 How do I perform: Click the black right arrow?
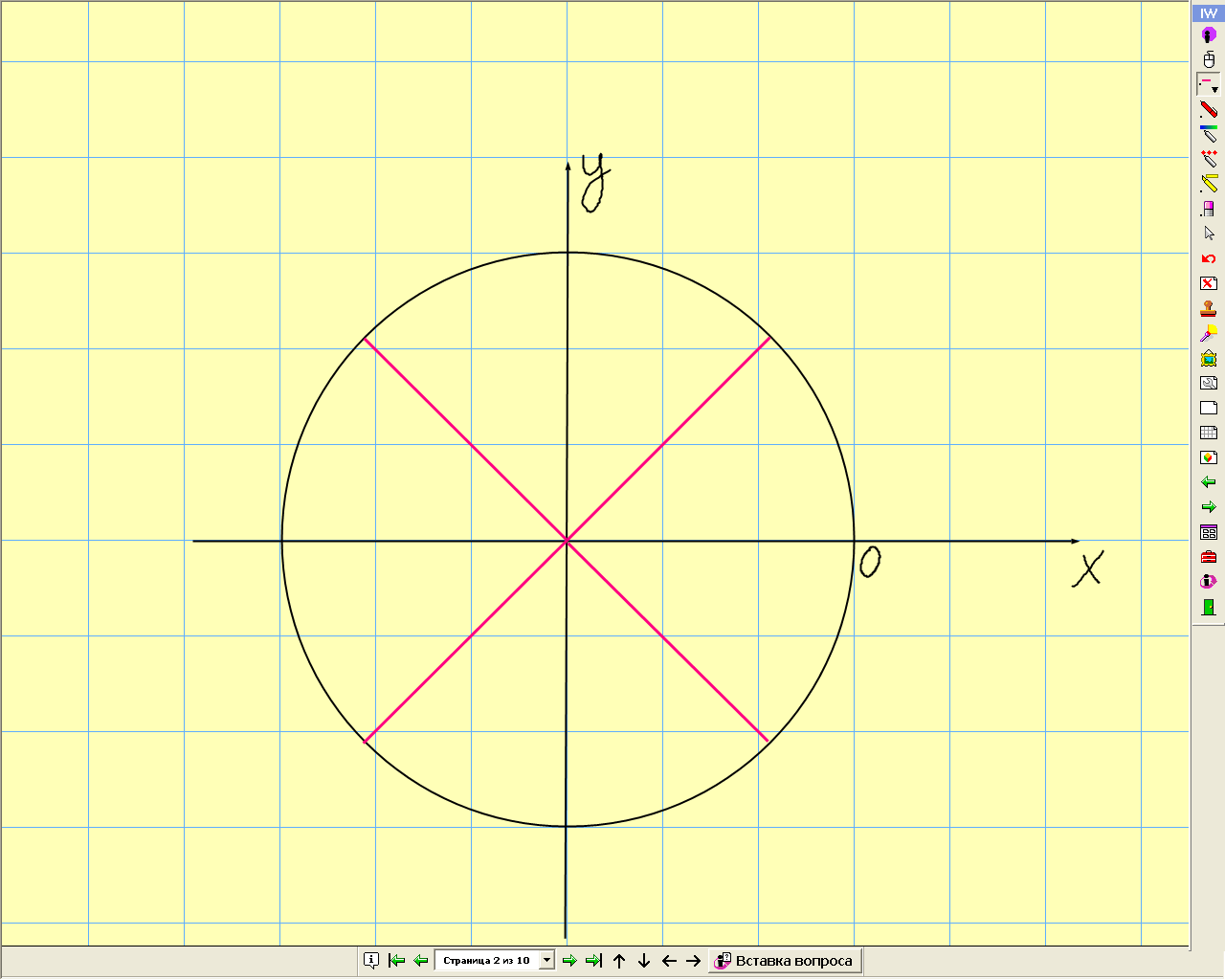pyautogui.click(x=694, y=960)
